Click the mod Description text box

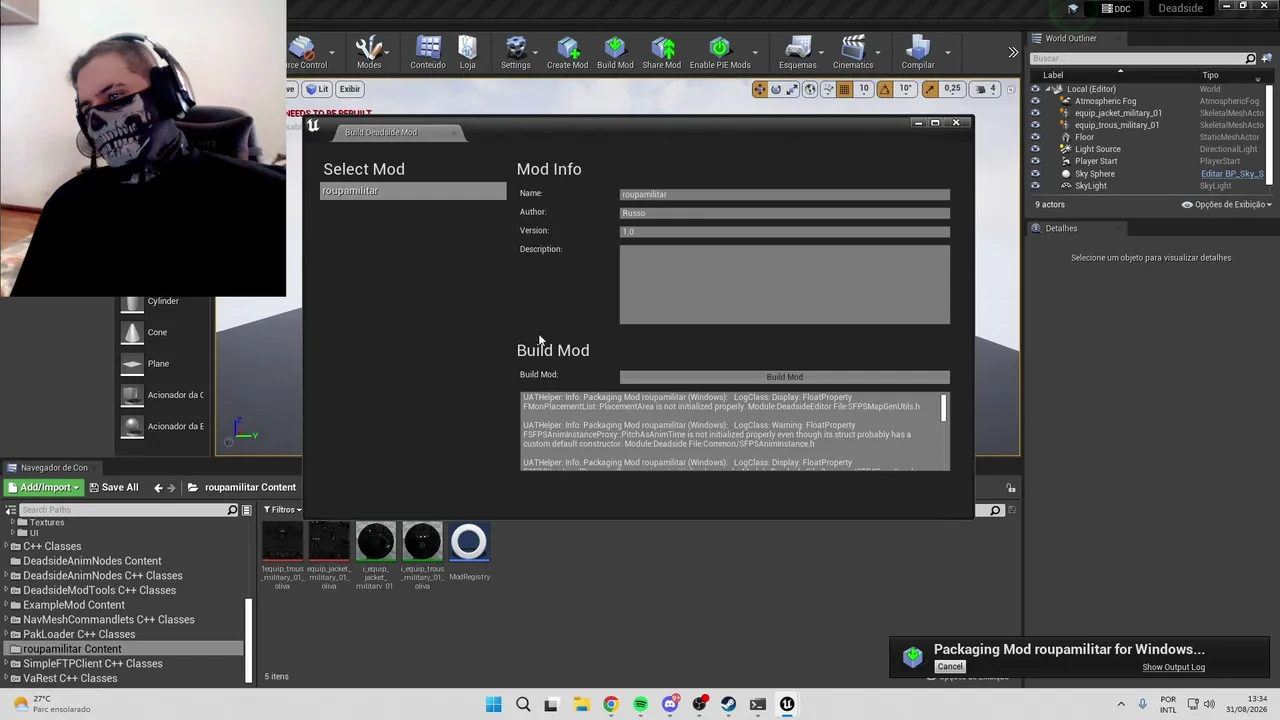tap(784, 284)
